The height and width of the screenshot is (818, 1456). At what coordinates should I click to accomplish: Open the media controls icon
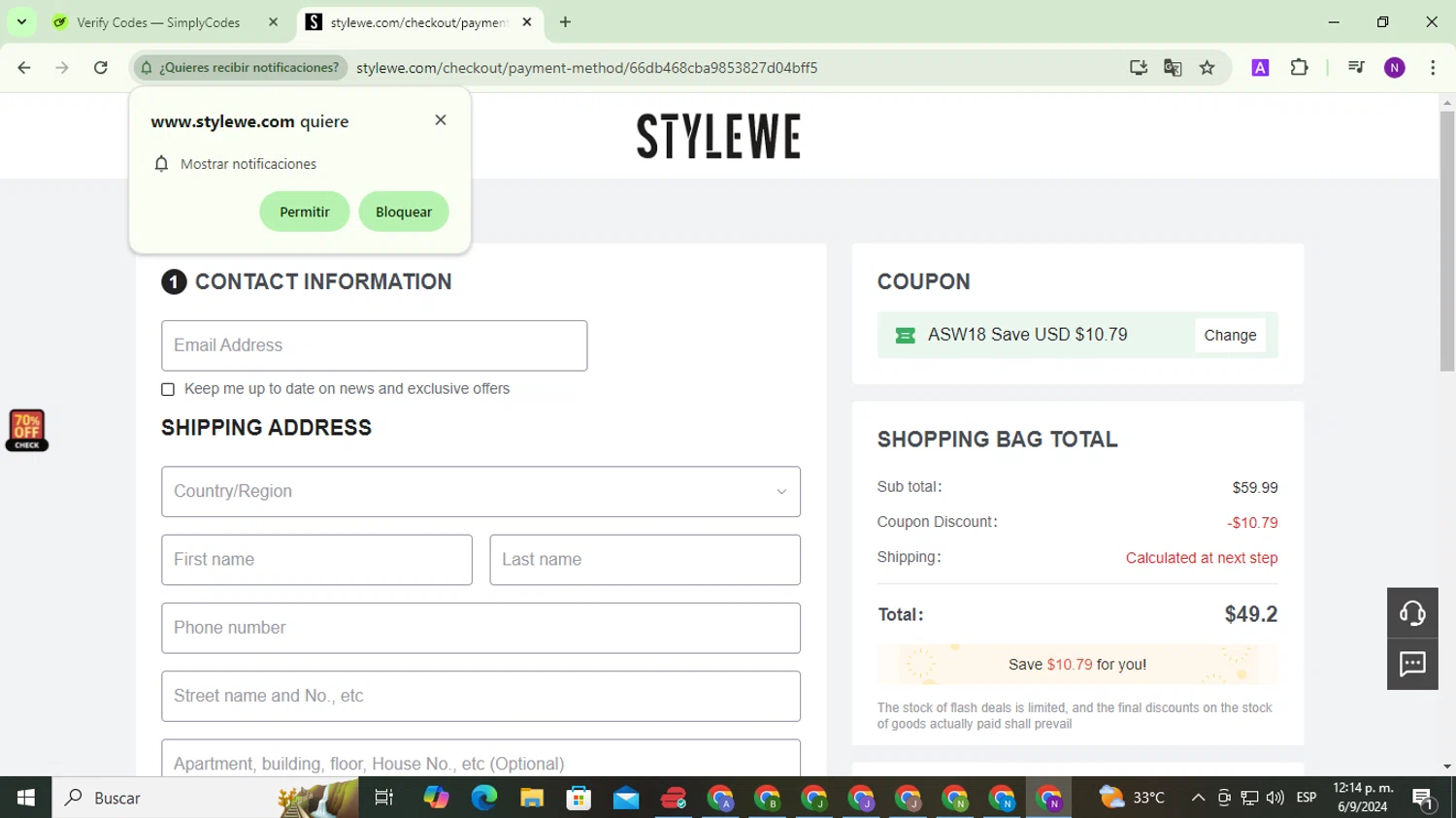tap(1356, 68)
